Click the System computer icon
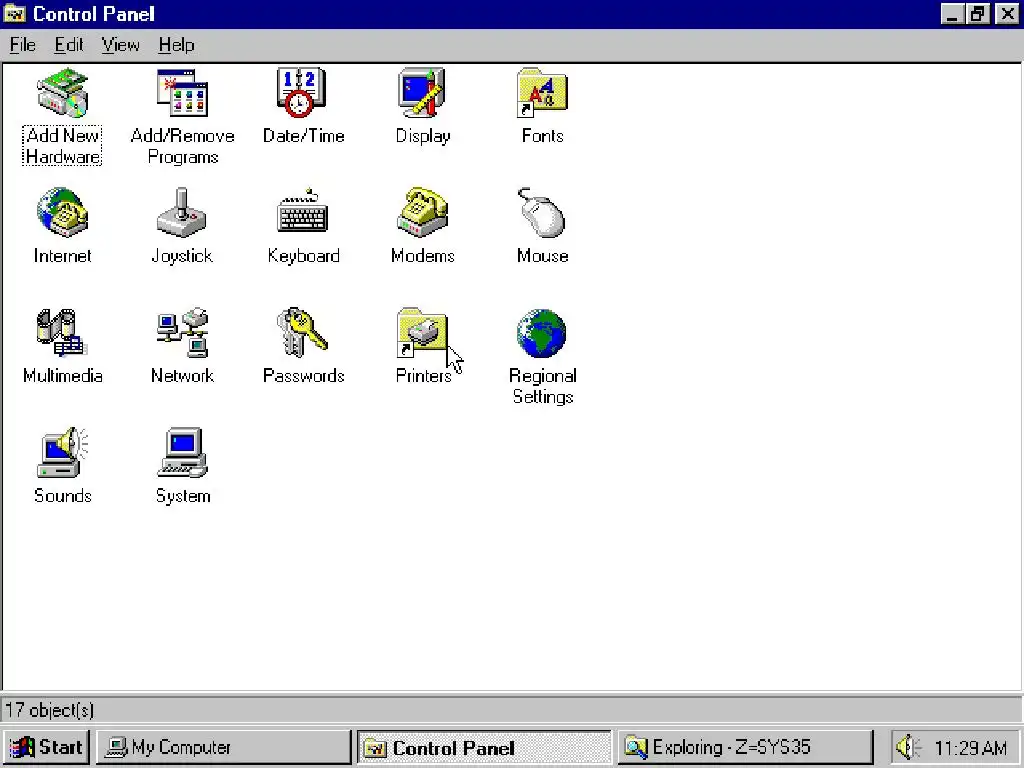1024x768 pixels. [x=182, y=453]
